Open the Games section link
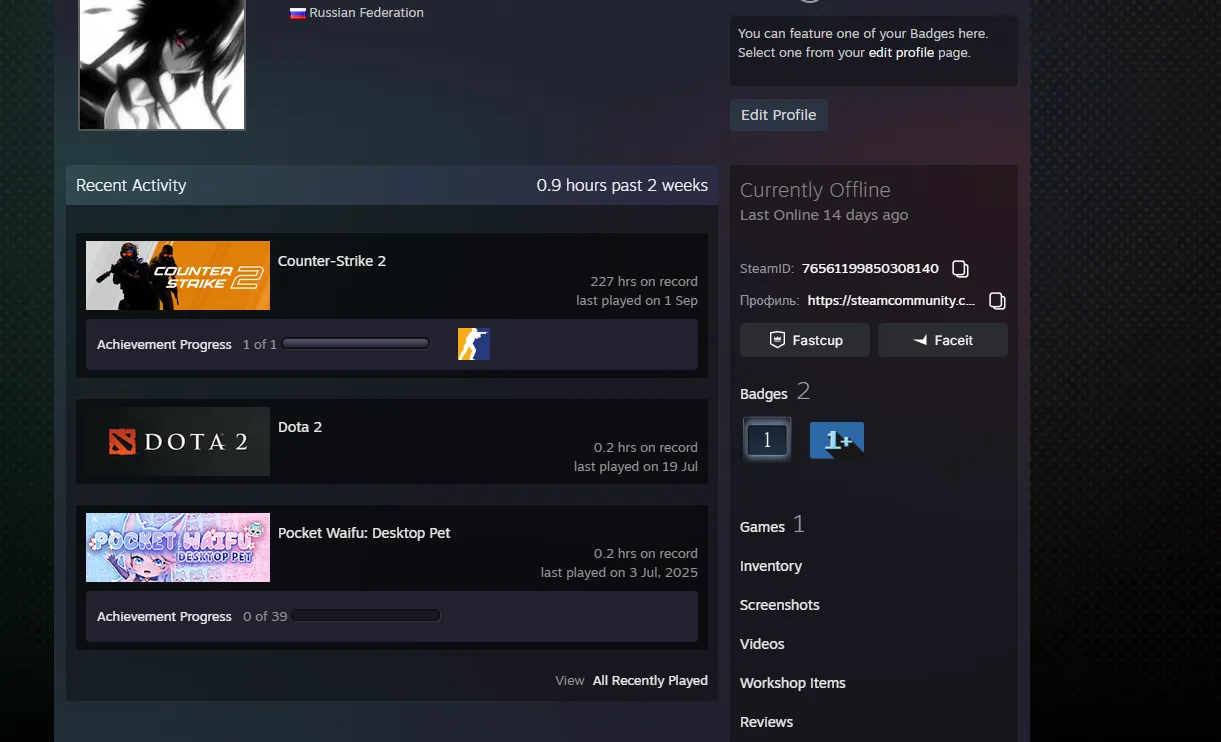This screenshot has height=742, width=1221. pos(762,527)
